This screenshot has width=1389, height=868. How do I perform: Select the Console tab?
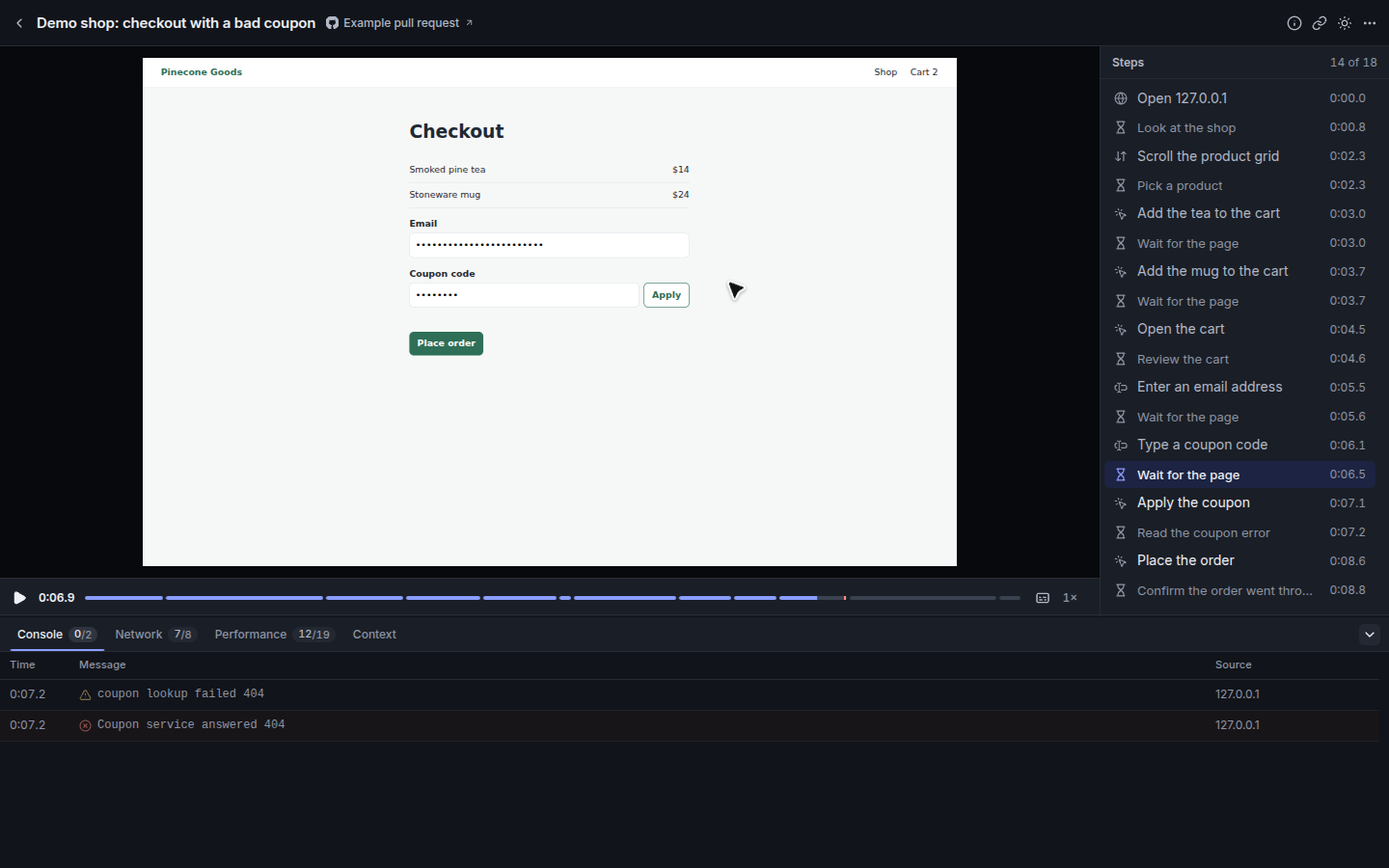point(56,635)
